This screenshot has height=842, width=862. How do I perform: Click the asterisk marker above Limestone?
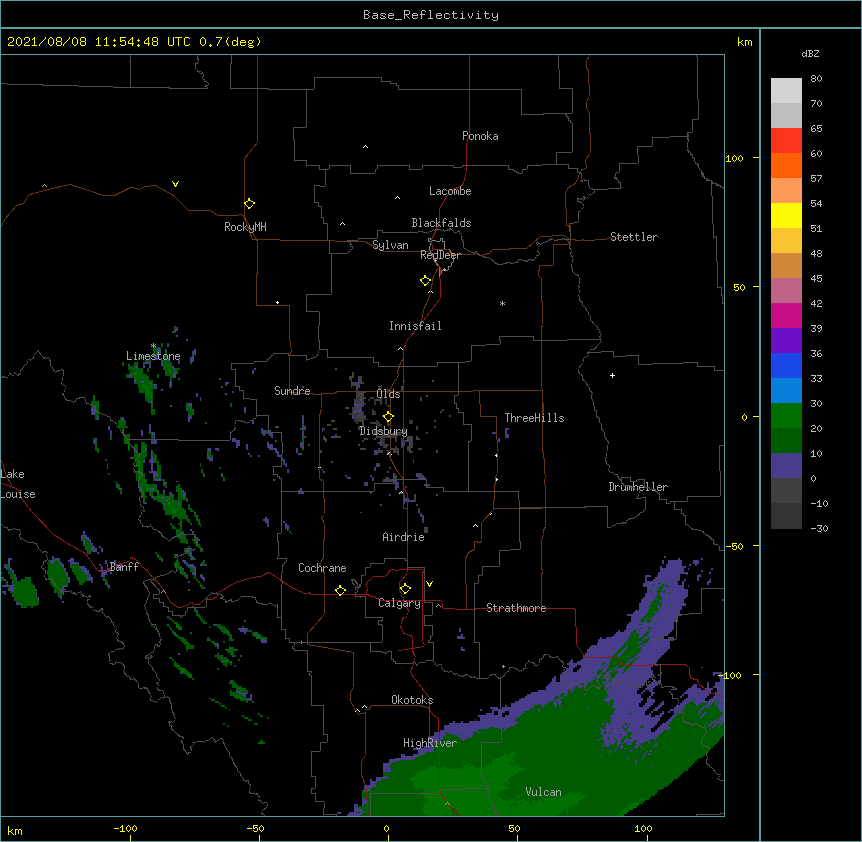pyautogui.click(x=153, y=346)
